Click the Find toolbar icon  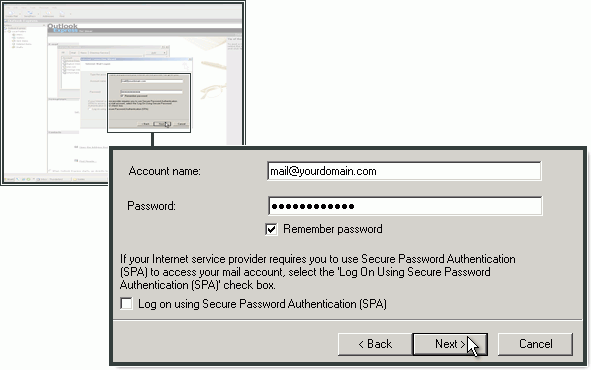point(62,14)
